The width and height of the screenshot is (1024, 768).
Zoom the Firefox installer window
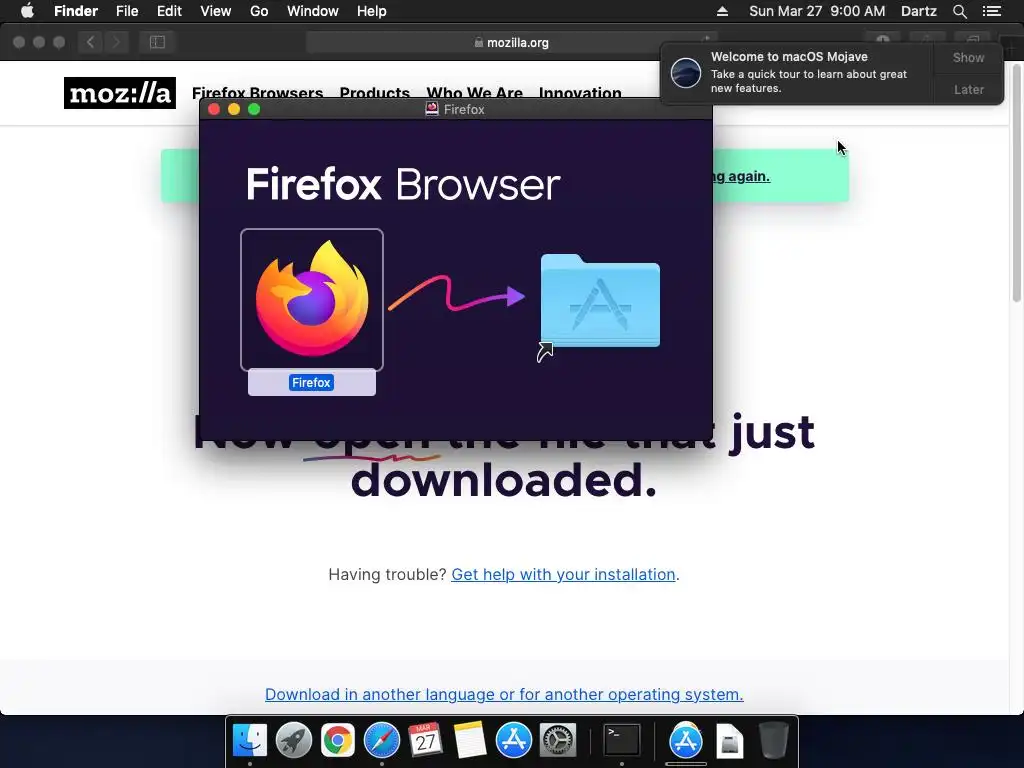pos(254,109)
